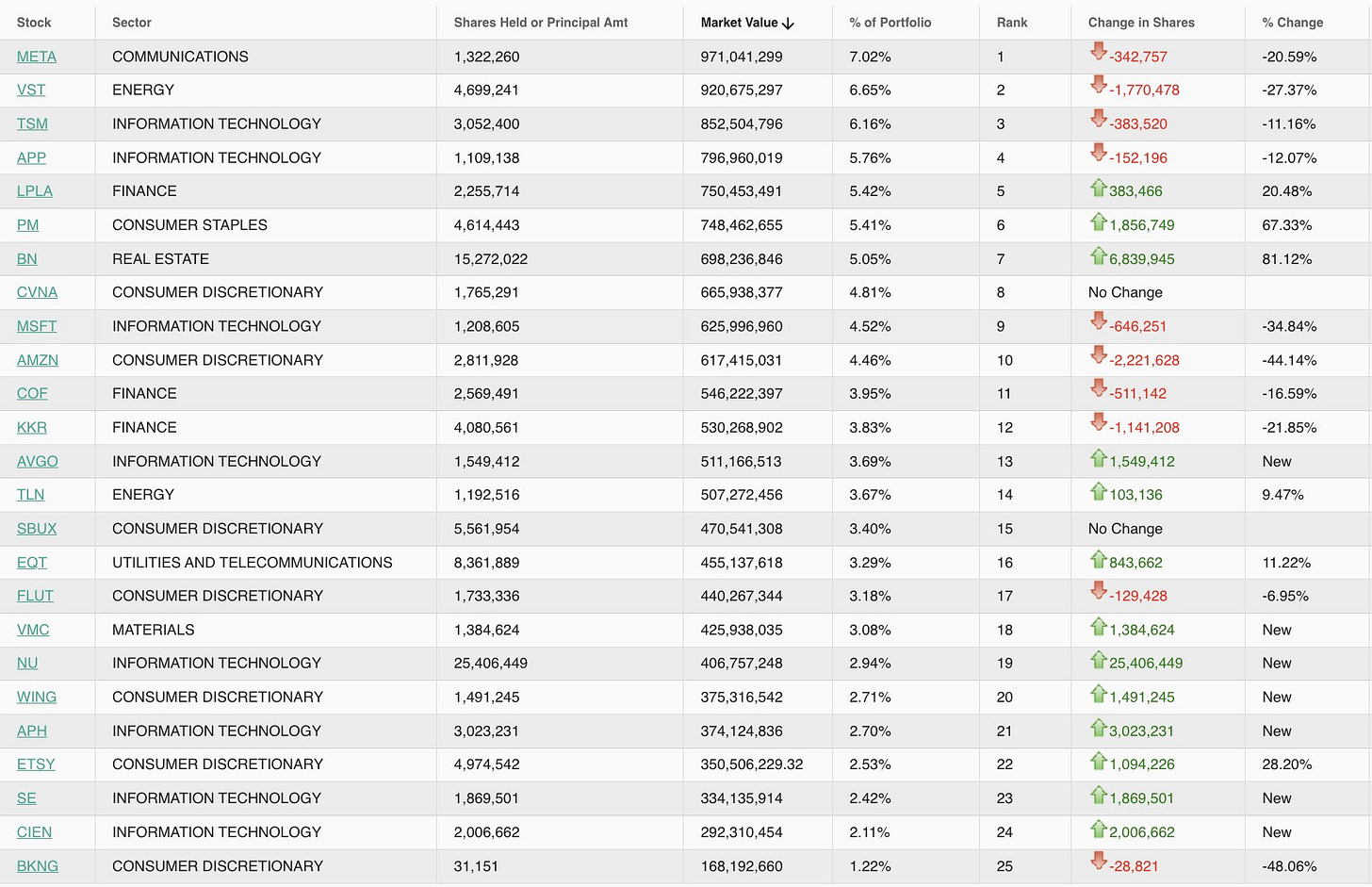Sort table by Sector column header
Image resolution: width=1372 pixels, height=887 pixels.
click(x=132, y=23)
